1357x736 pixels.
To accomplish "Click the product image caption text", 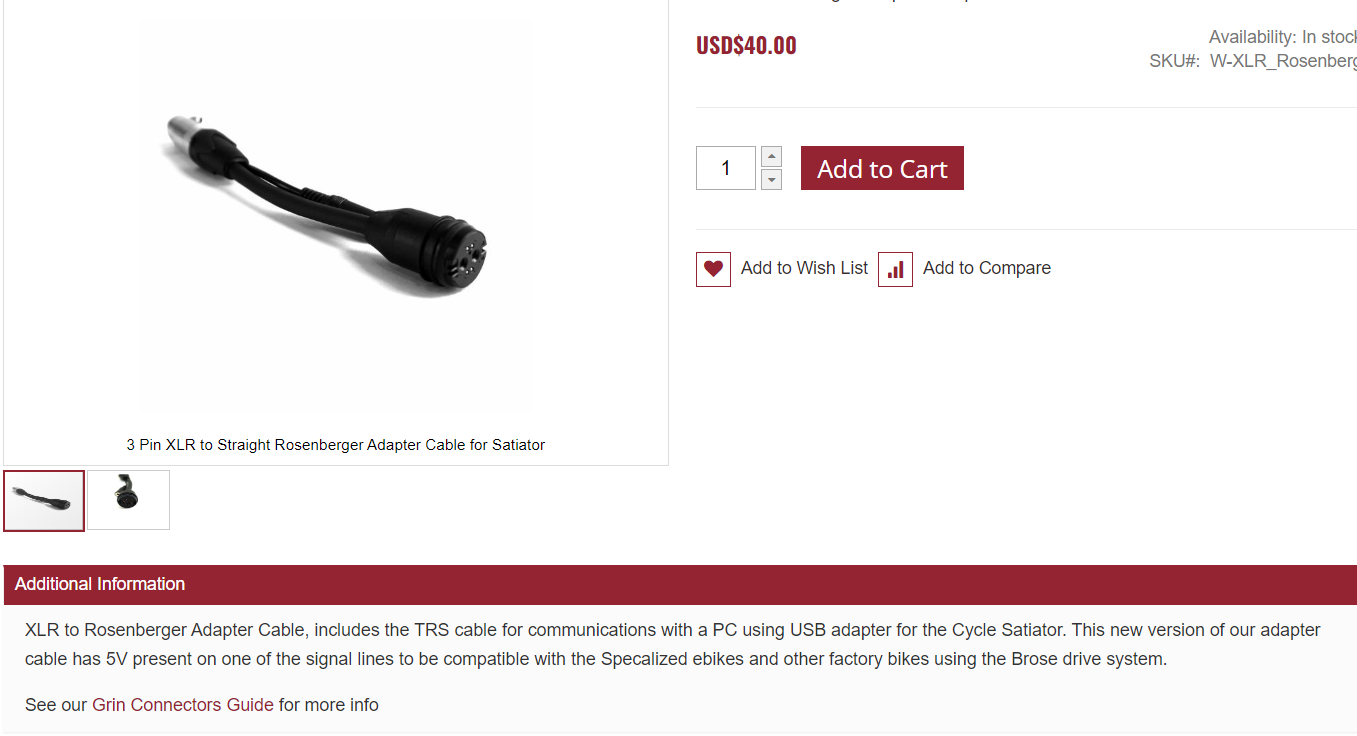I will pos(335,445).
